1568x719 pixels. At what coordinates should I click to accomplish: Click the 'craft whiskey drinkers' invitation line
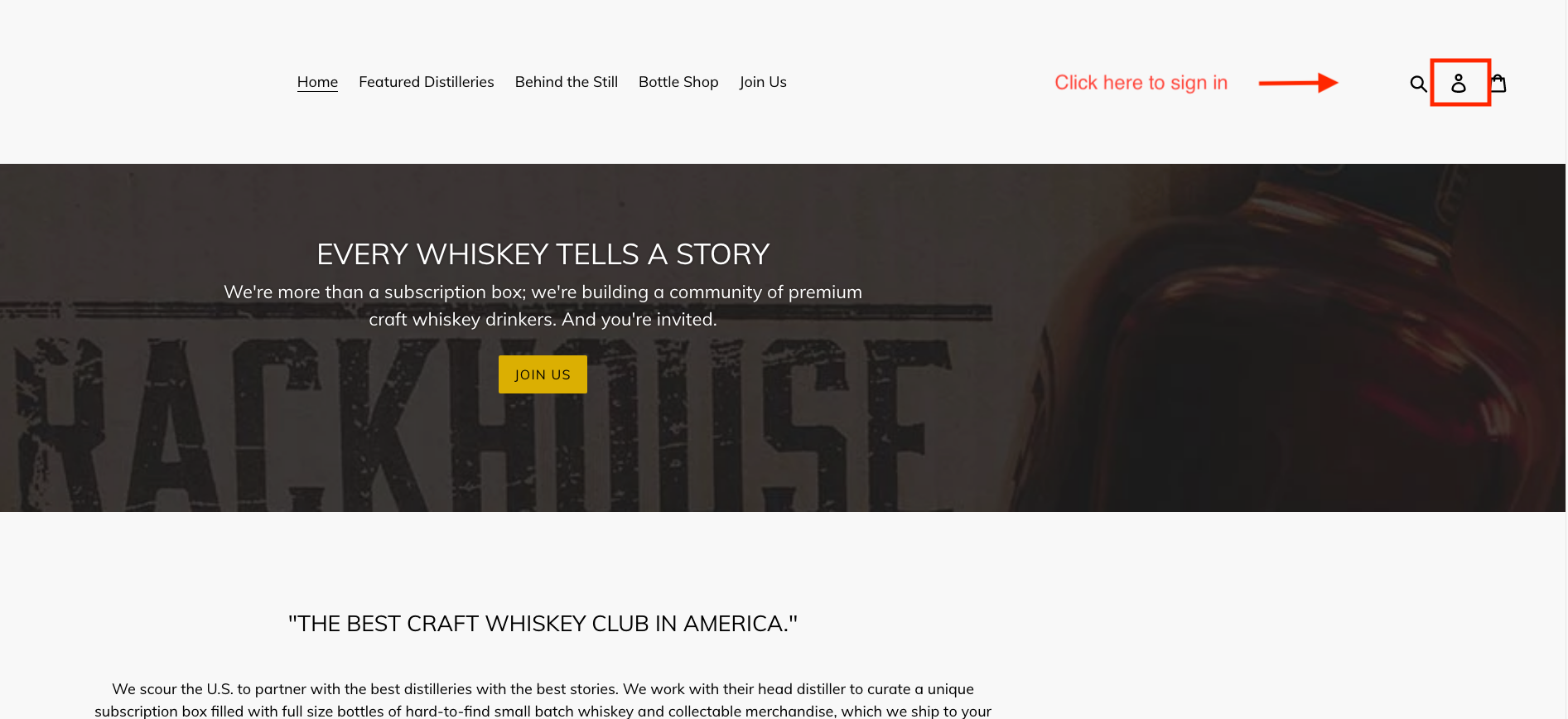coord(543,320)
